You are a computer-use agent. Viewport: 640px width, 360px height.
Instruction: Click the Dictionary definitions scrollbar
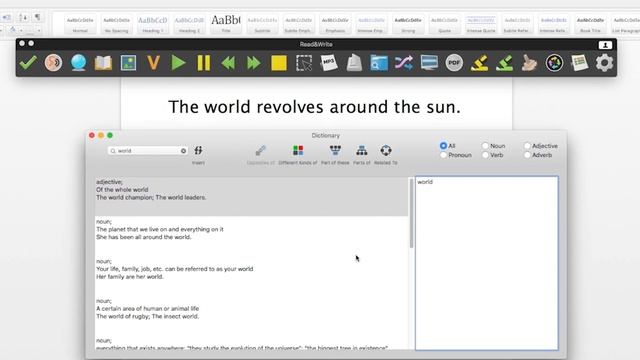(x=411, y=213)
